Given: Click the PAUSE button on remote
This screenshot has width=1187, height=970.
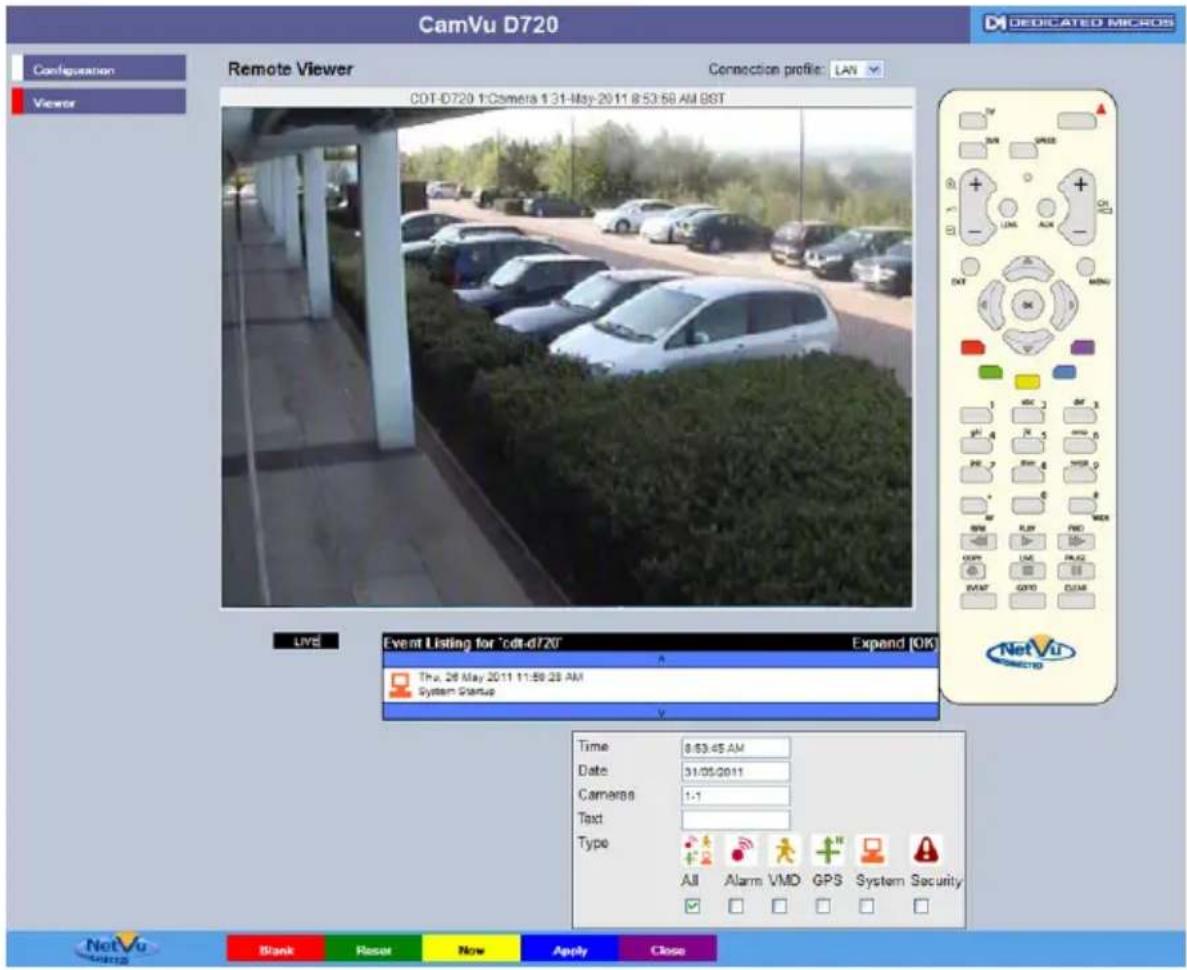Looking at the screenshot, I should [x=1076, y=571].
